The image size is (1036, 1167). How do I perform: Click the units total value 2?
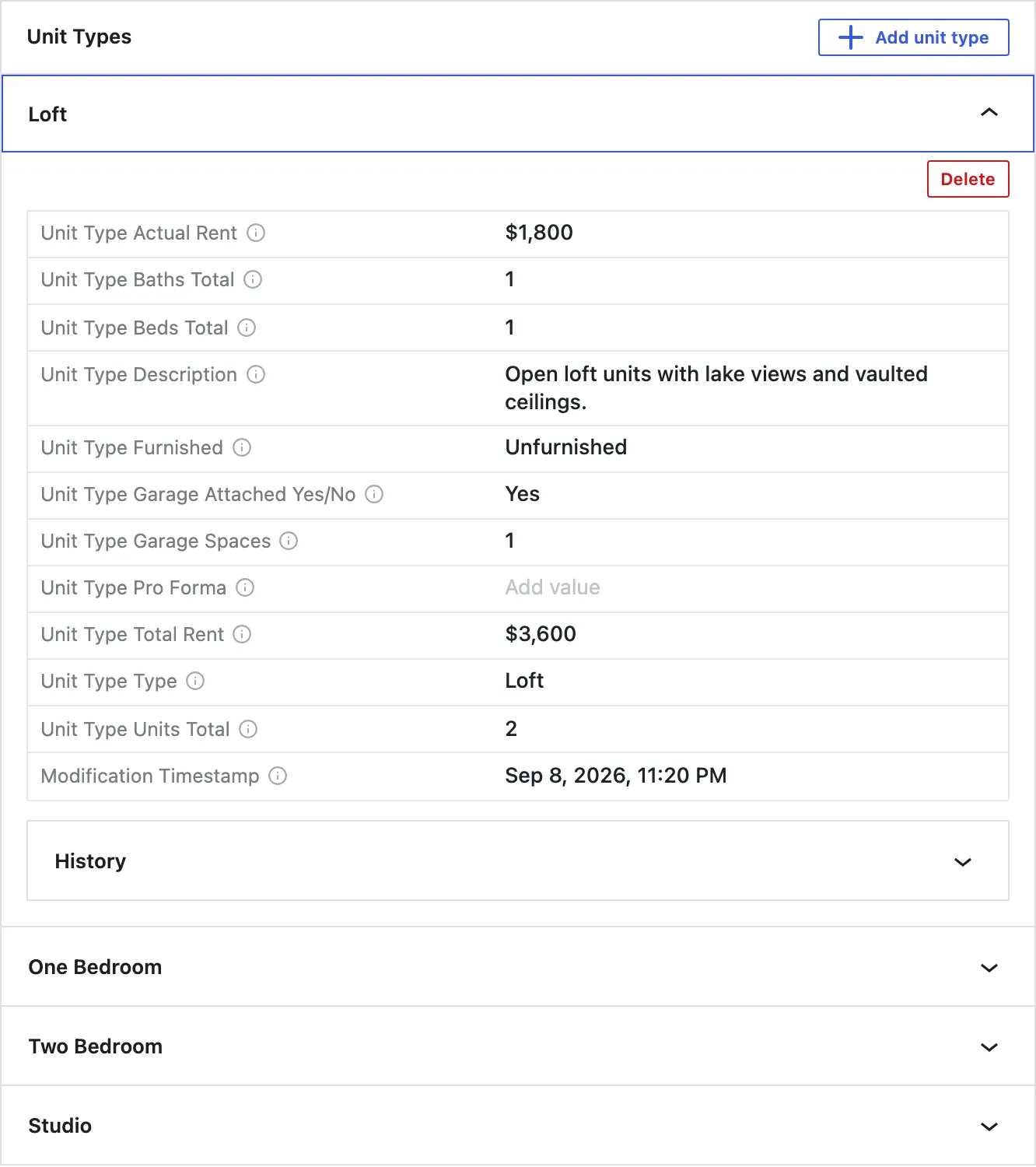click(511, 729)
